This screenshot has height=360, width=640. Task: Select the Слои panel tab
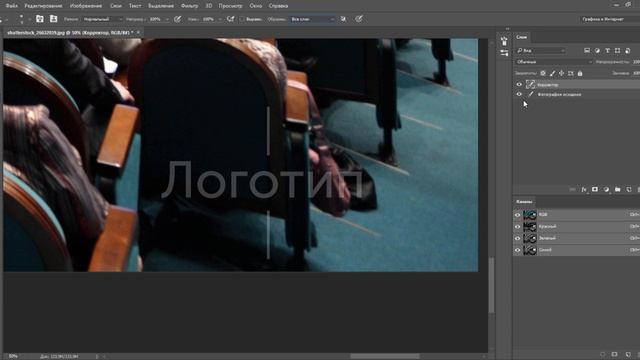[x=521, y=37]
